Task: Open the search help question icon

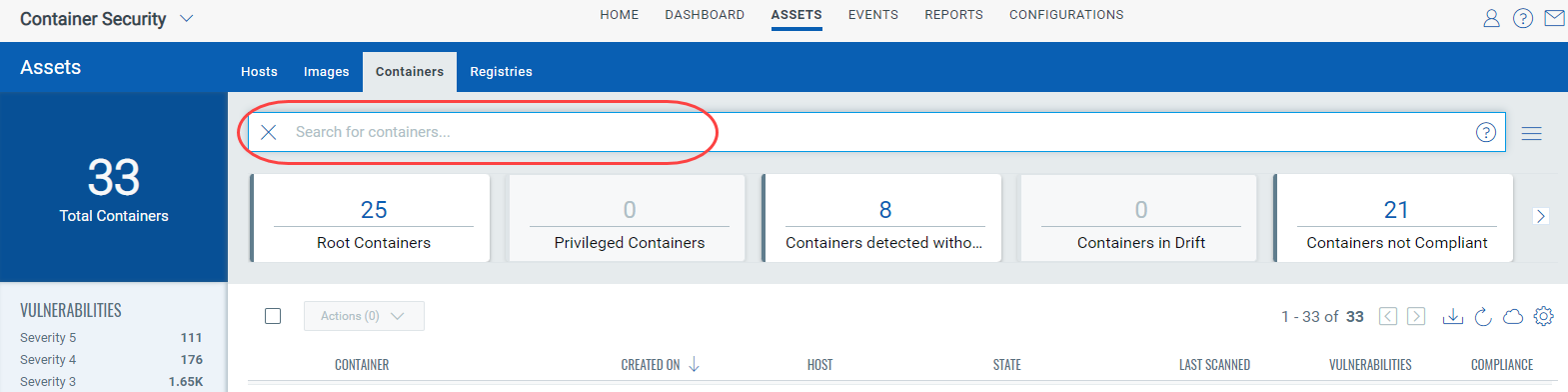Action: 1486,132
